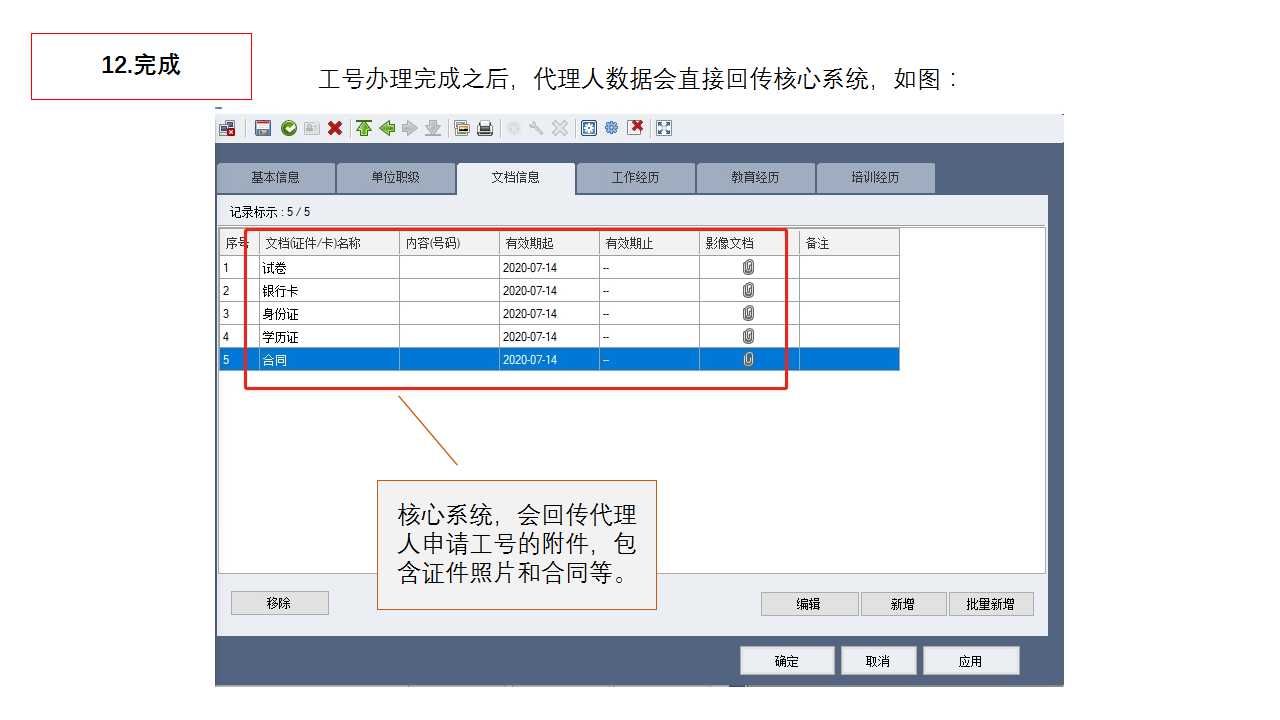Click the 有效期起 column header
Screen dimensions: 1280x720
pos(549,244)
